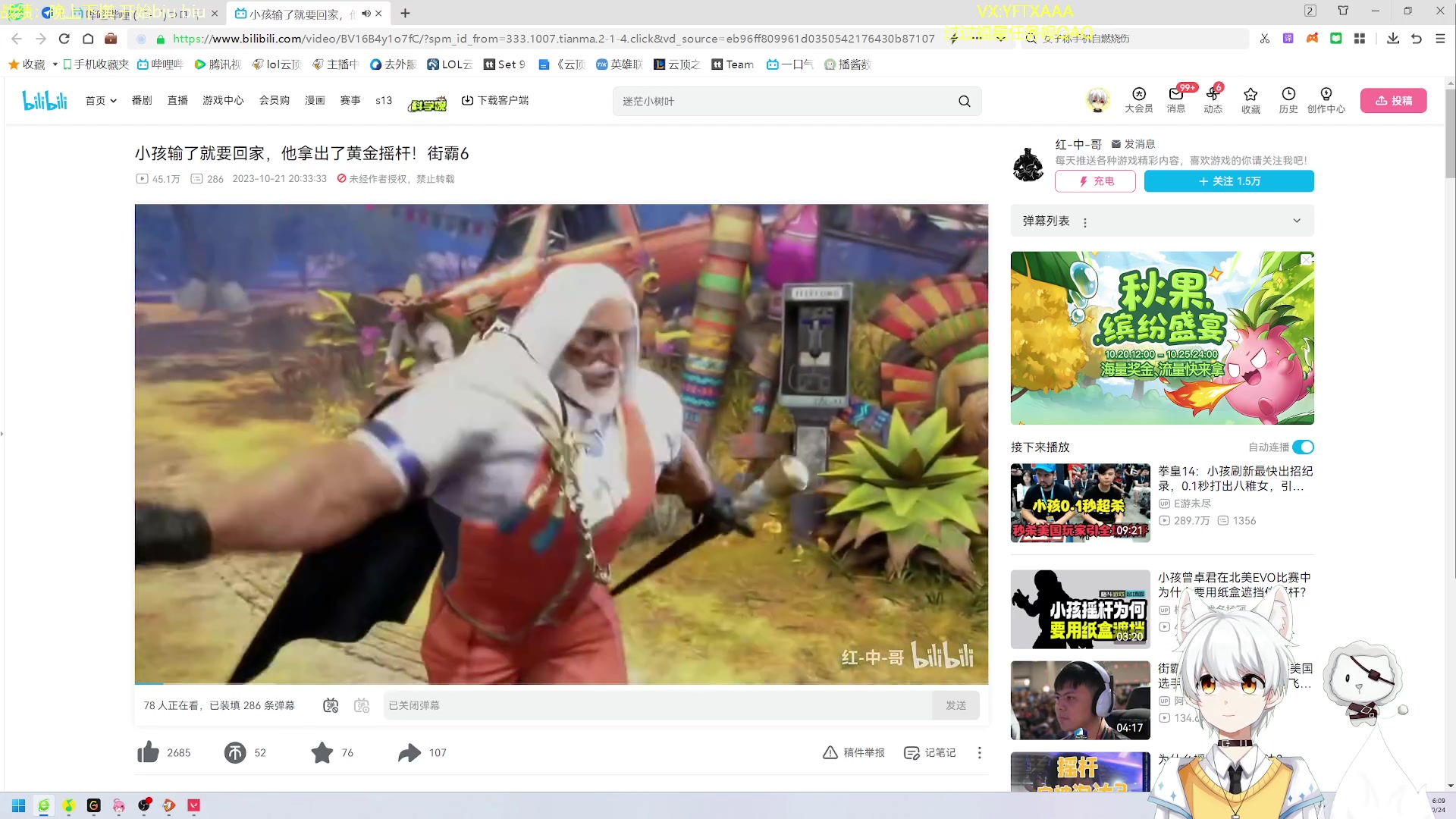Open browser downloads icon
The height and width of the screenshot is (819, 1456).
[1392, 39]
